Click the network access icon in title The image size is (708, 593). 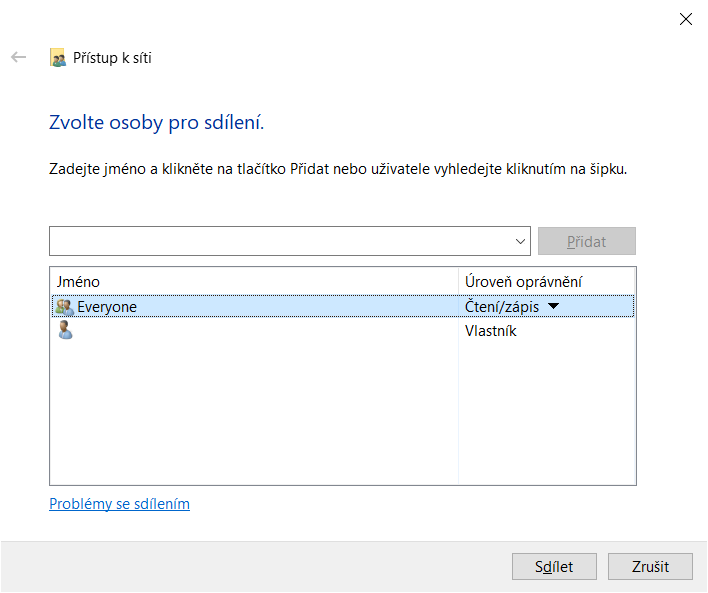(x=58, y=58)
